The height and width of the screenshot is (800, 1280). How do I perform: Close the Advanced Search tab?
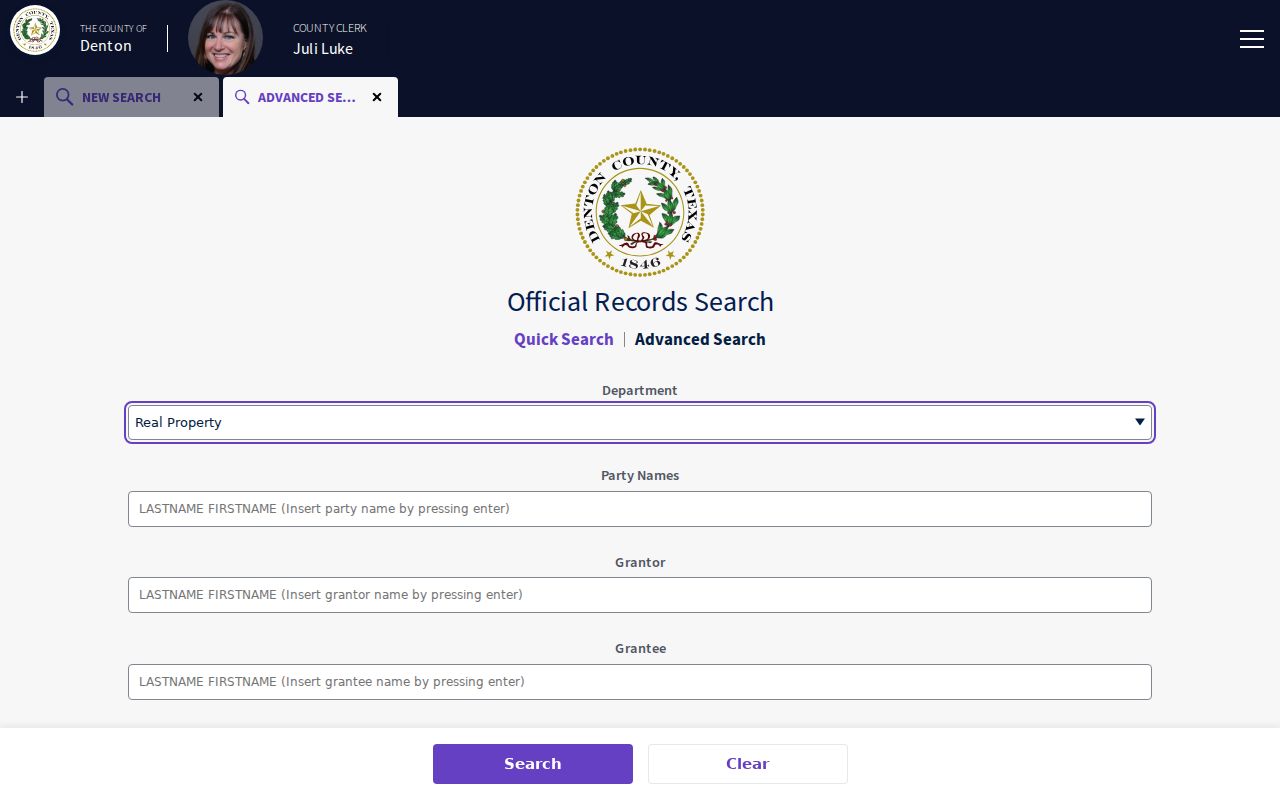coord(377,97)
